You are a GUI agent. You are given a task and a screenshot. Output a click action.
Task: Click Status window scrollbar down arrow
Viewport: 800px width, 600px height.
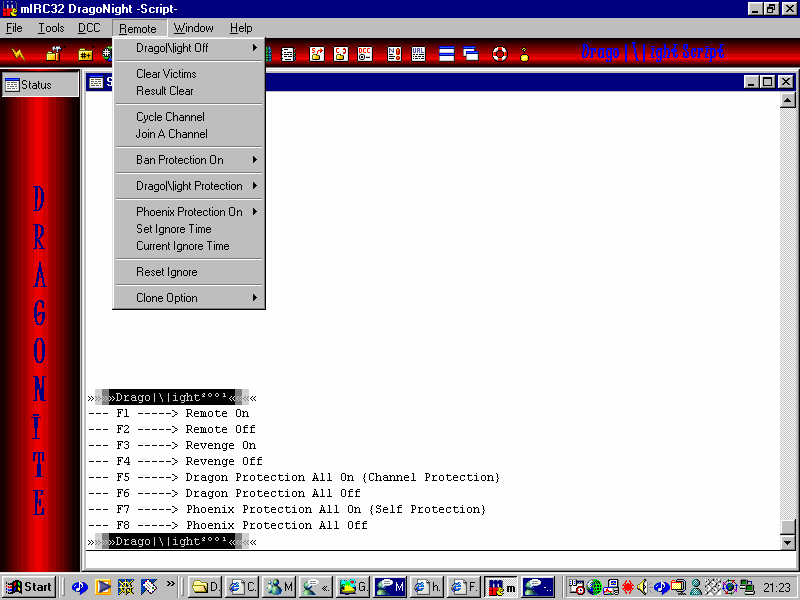coord(788,543)
